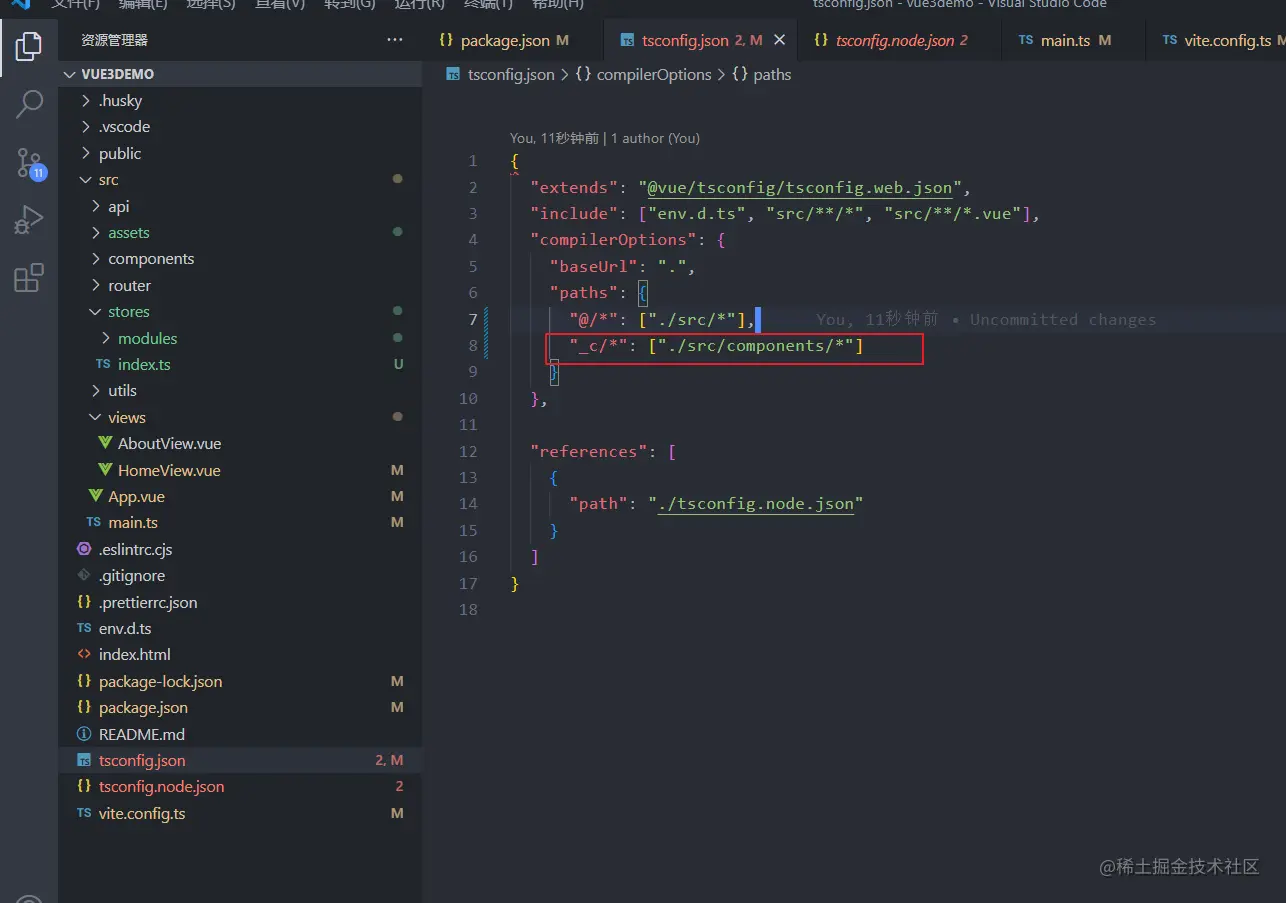Screen dimensions: 1286x903
Task: Open HomeView.vue file
Action: (240, 470)
